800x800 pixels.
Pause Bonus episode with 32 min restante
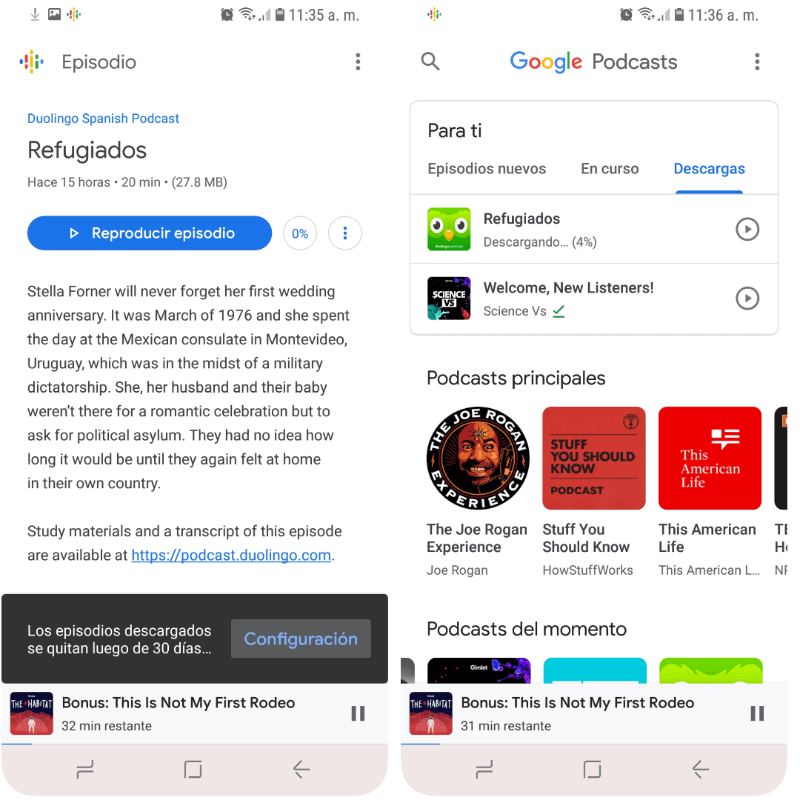(358, 713)
